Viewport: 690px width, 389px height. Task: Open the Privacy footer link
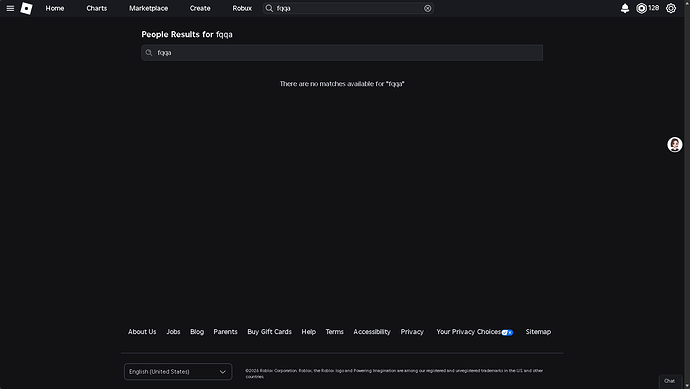tap(412, 332)
